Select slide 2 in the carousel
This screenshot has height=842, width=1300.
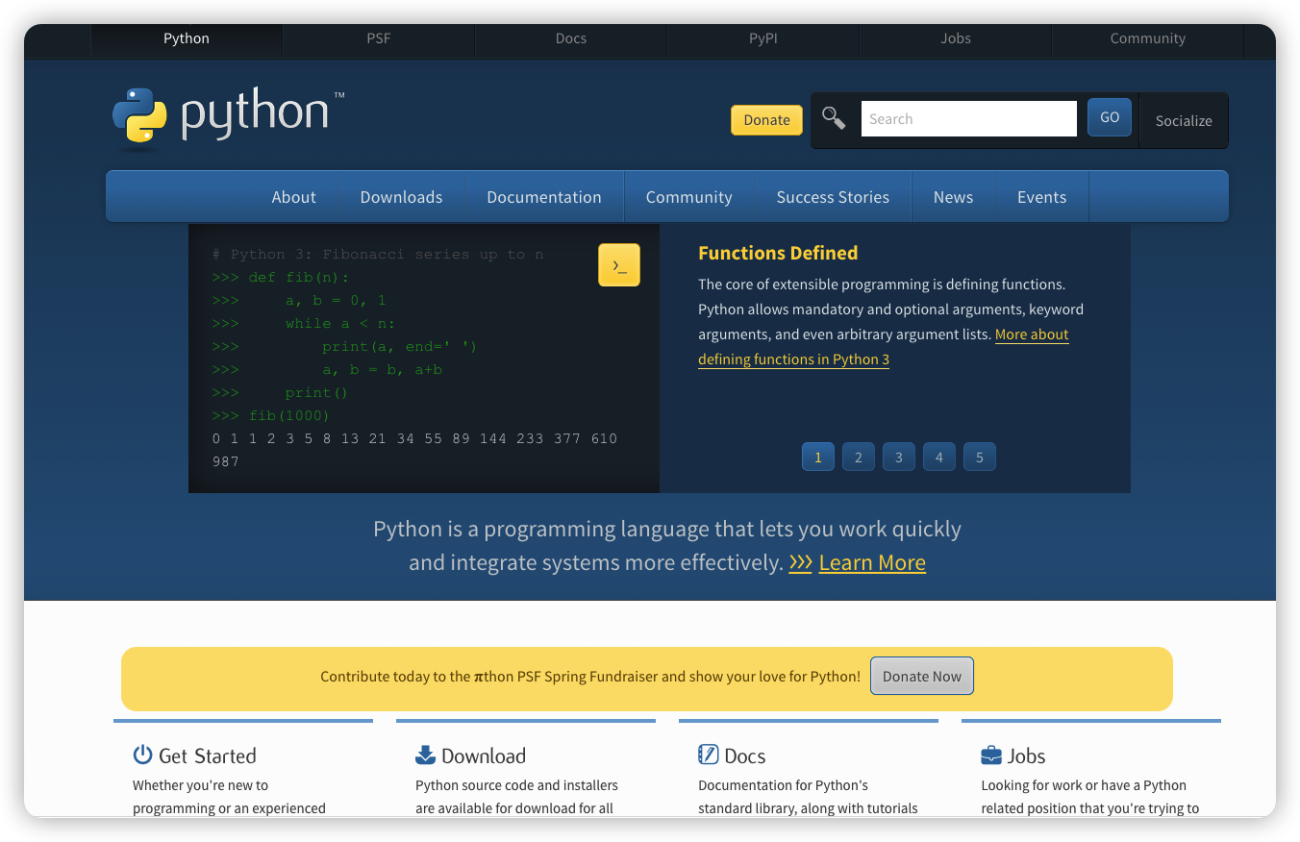pyautogui.click(x=858, y=457)
